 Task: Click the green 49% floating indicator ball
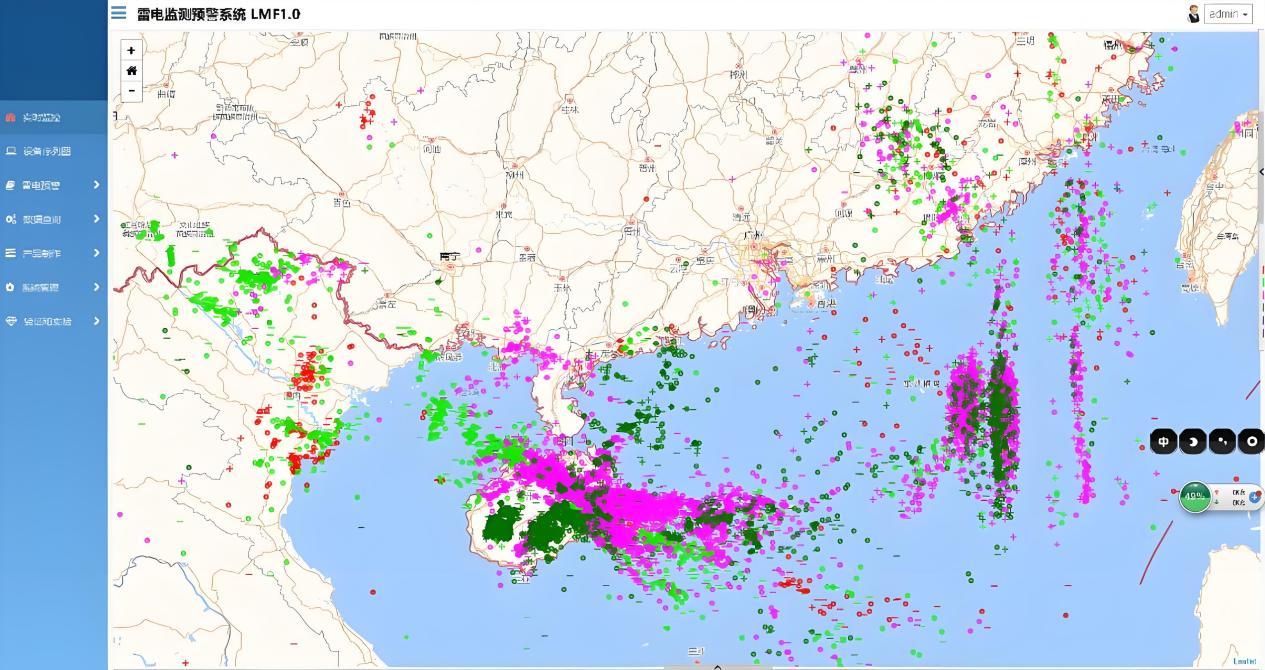(1194, 496)
